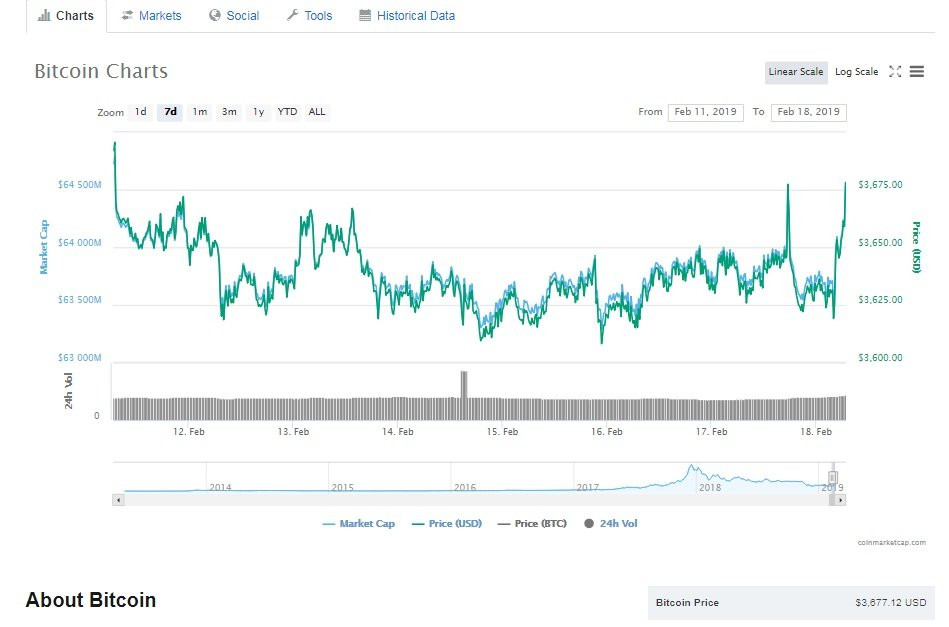This screenshot has width=949, height=627.
Task: Open the chart hamburger menu
Action: coord(917,72)
